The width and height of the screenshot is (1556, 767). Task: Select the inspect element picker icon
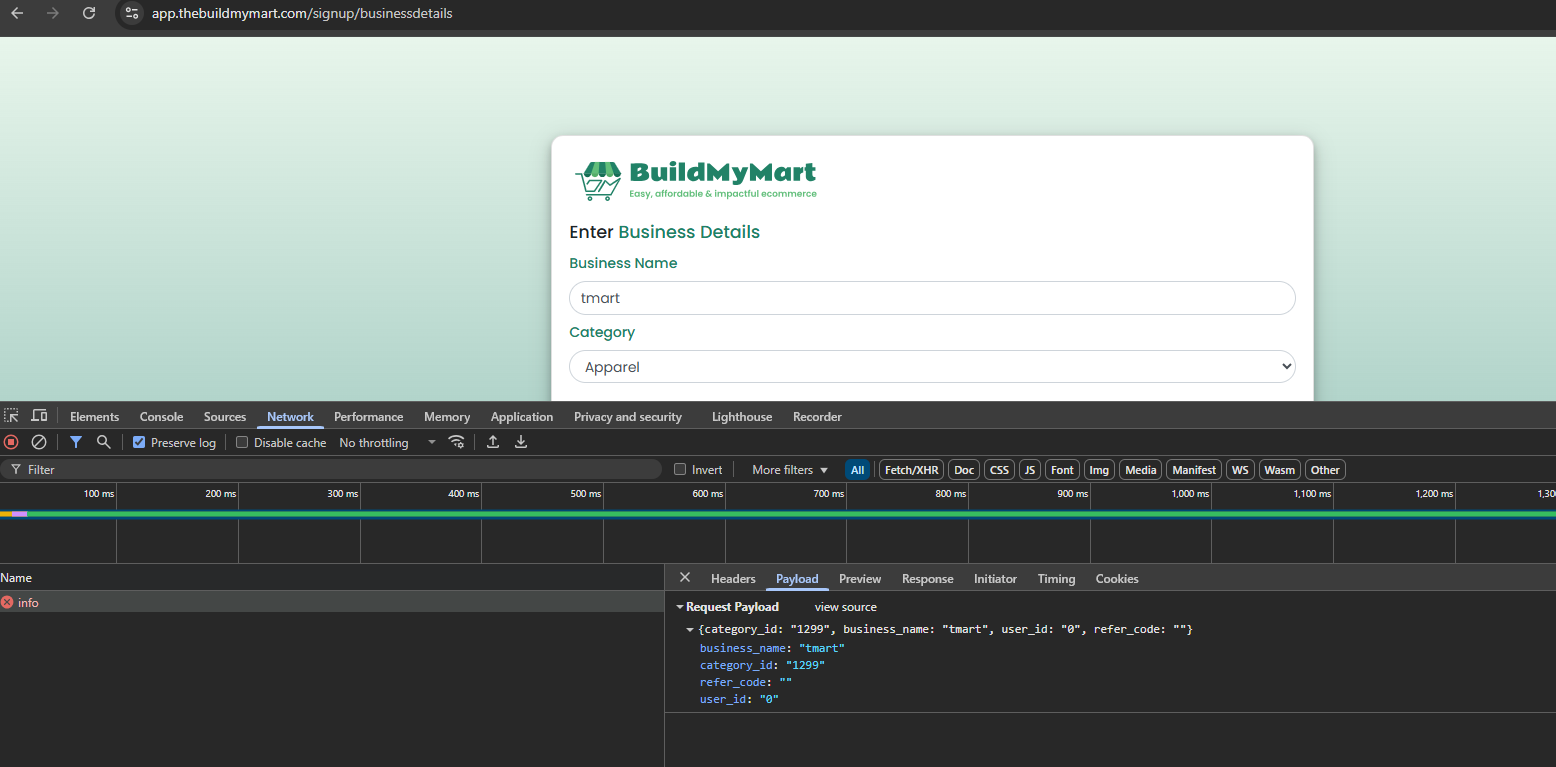point(11,416)
